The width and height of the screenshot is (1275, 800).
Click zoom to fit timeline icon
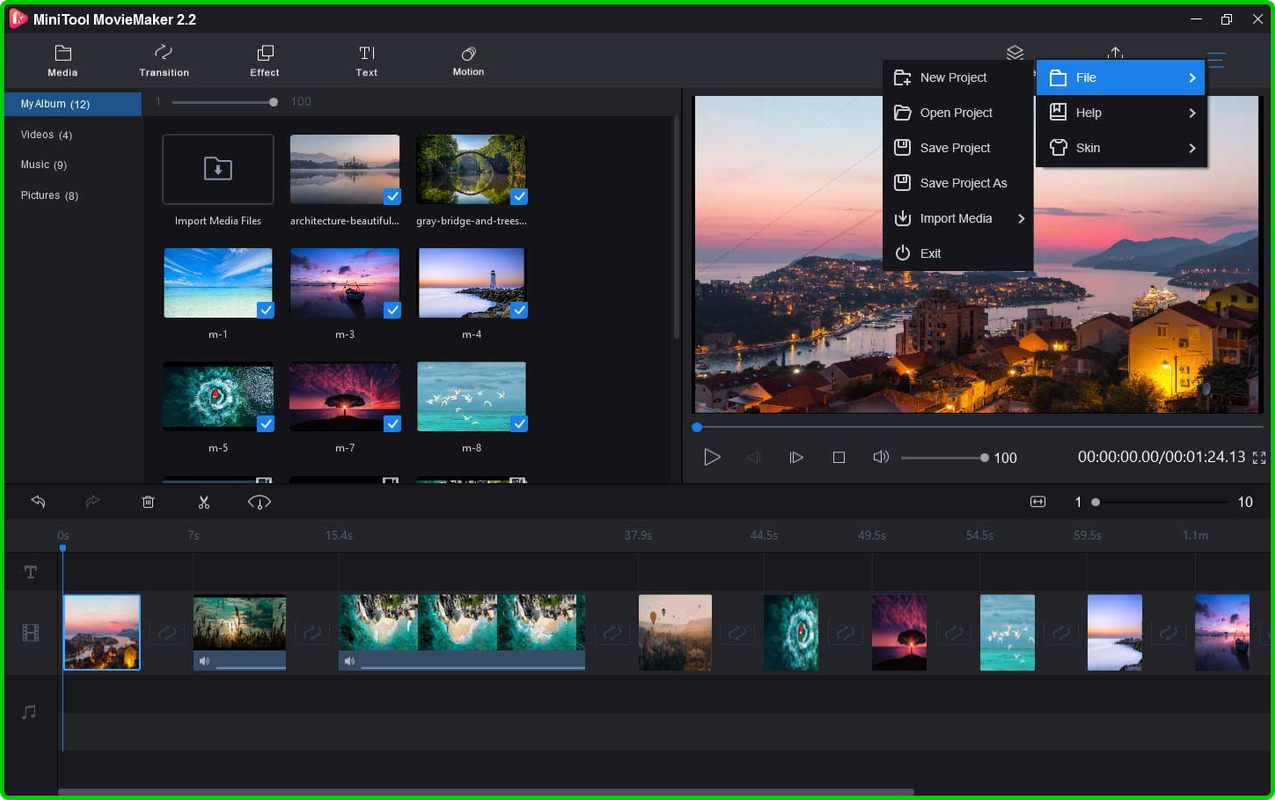tap(1038, 502)
